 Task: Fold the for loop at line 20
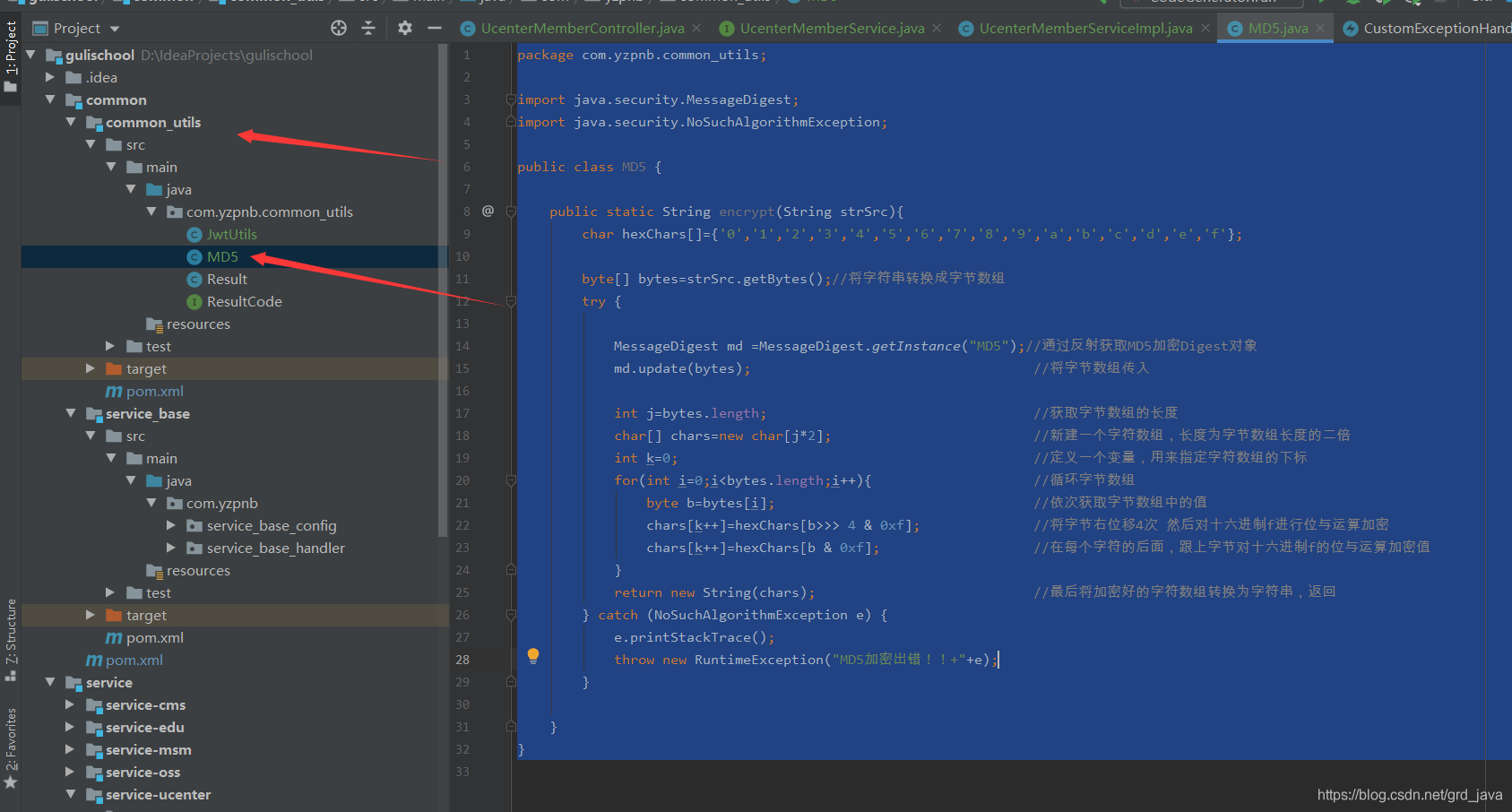tap(511, 480)
